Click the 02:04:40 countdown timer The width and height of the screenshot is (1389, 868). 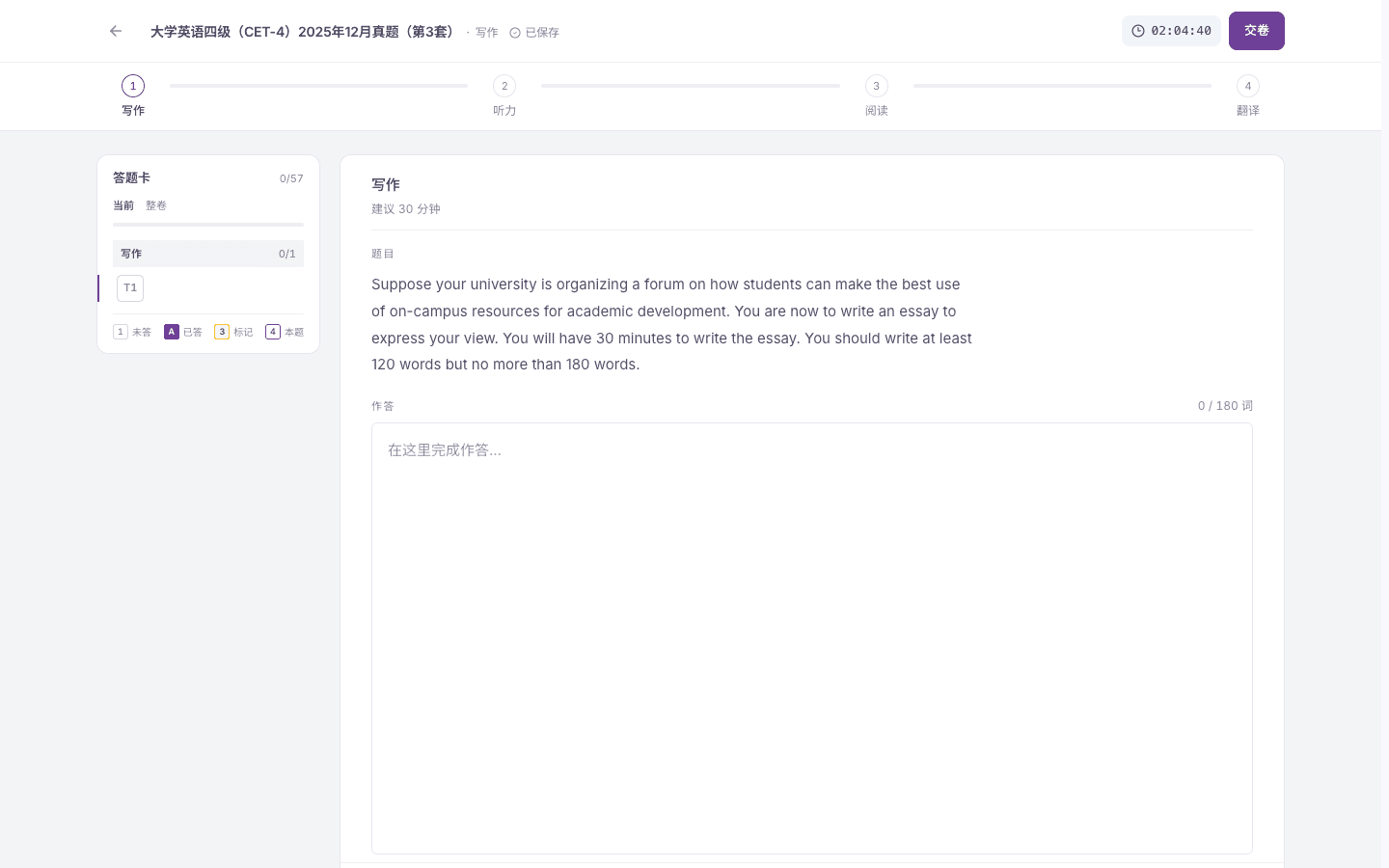click(x=1171, y=31)
